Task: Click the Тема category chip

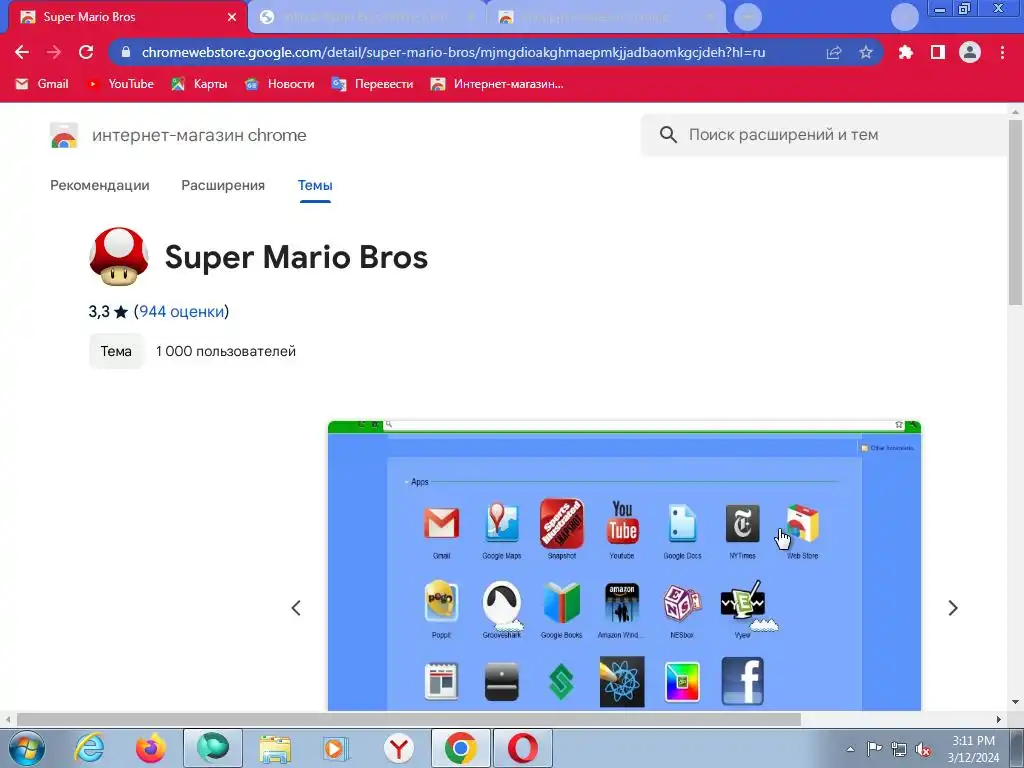Action: tap(116, 351)
